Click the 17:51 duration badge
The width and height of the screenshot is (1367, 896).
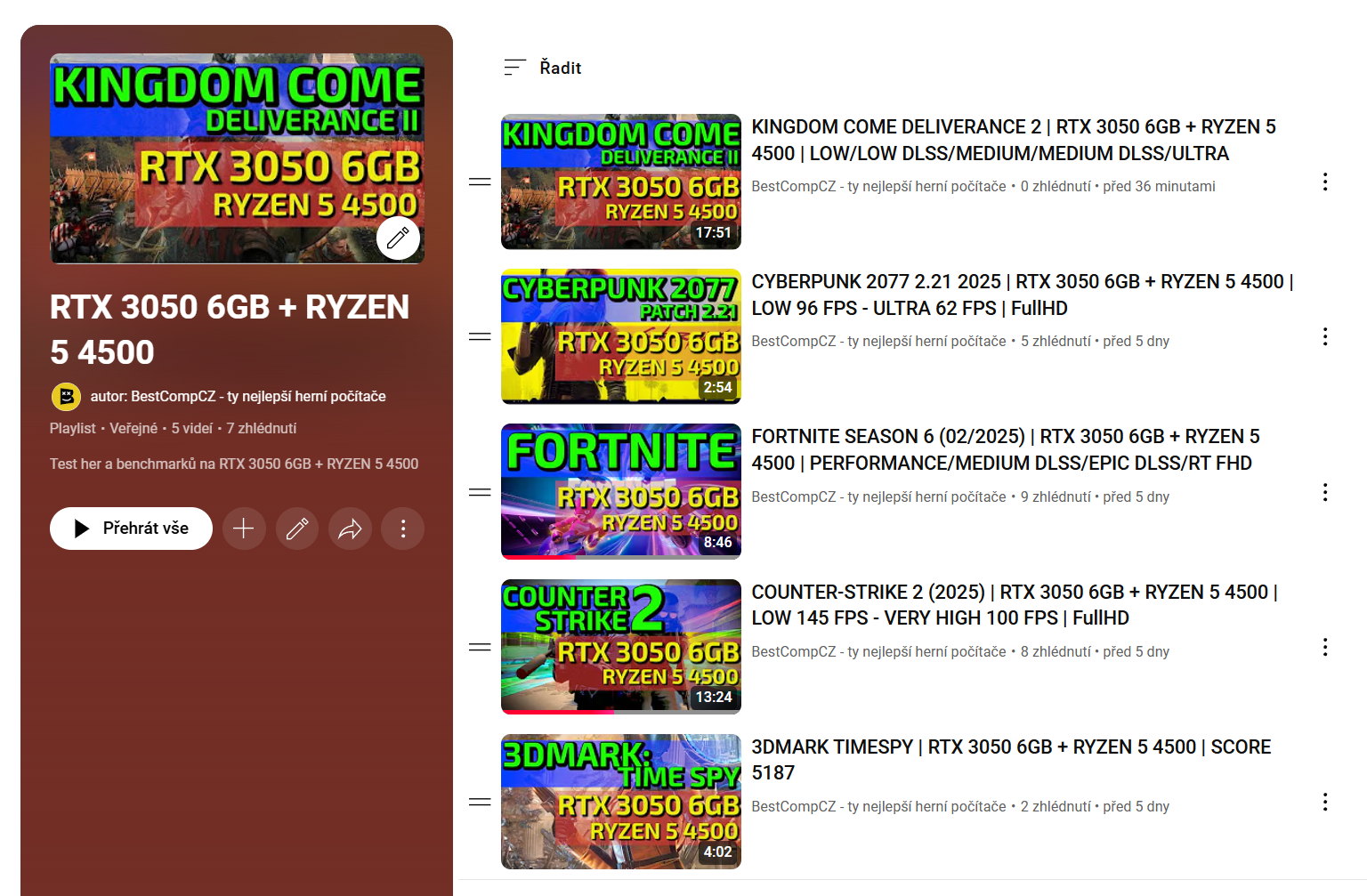click(713, 232)
